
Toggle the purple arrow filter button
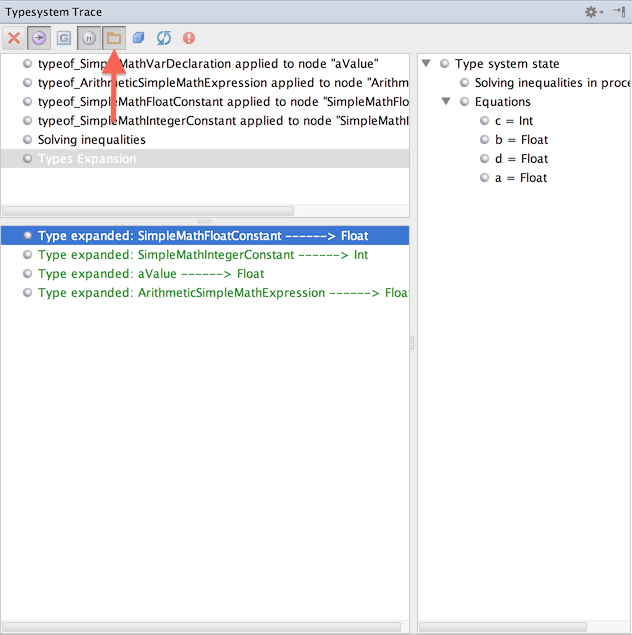[x=39, y=38]
